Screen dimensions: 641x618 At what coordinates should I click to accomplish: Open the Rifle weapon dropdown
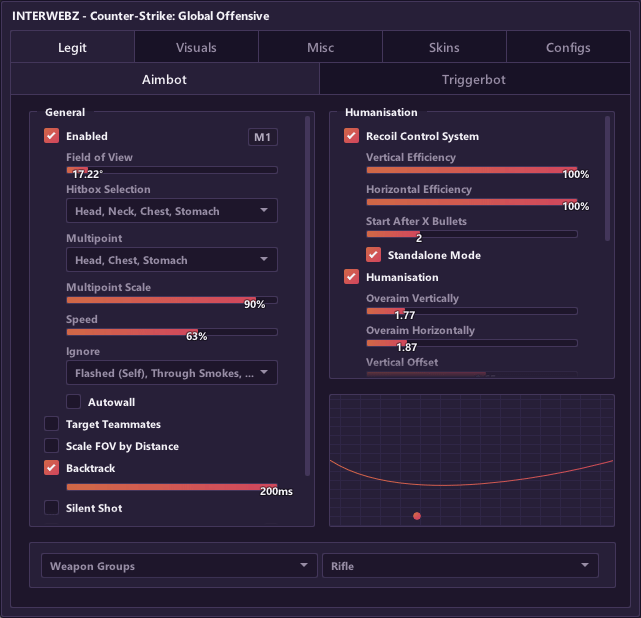click(x=460, y=566)
